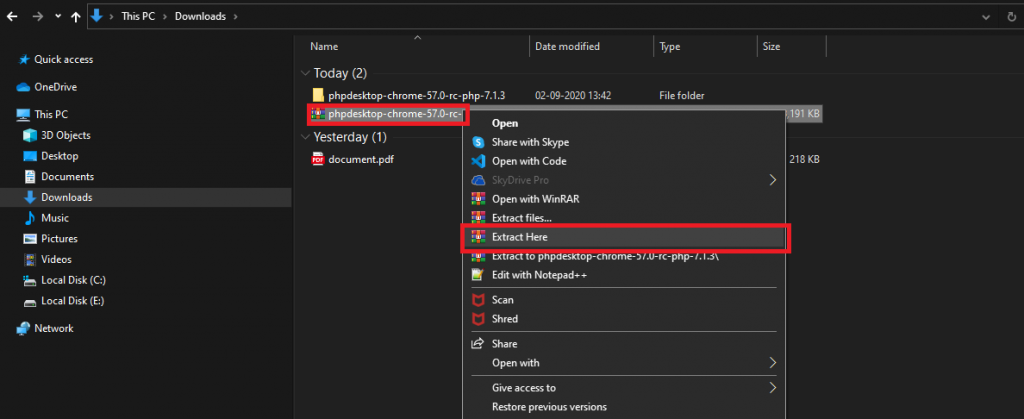
Task: Collapse the Today (2) group
Action: (305, 74)
